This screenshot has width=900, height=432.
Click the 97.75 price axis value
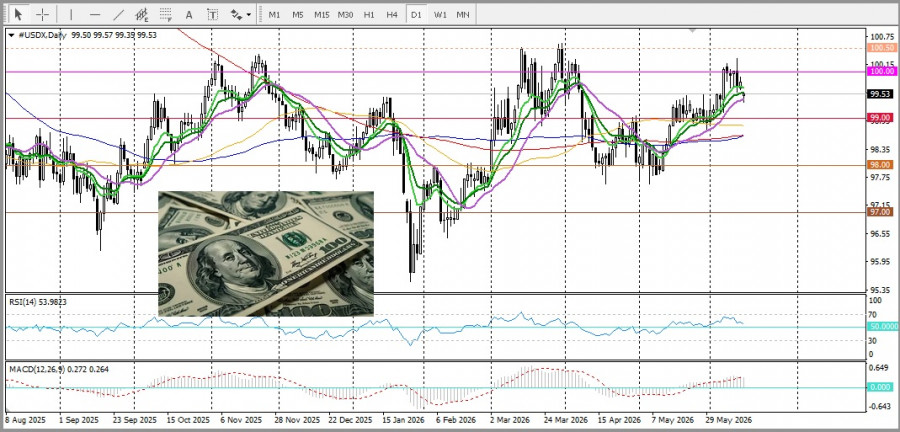pos(882,177)
